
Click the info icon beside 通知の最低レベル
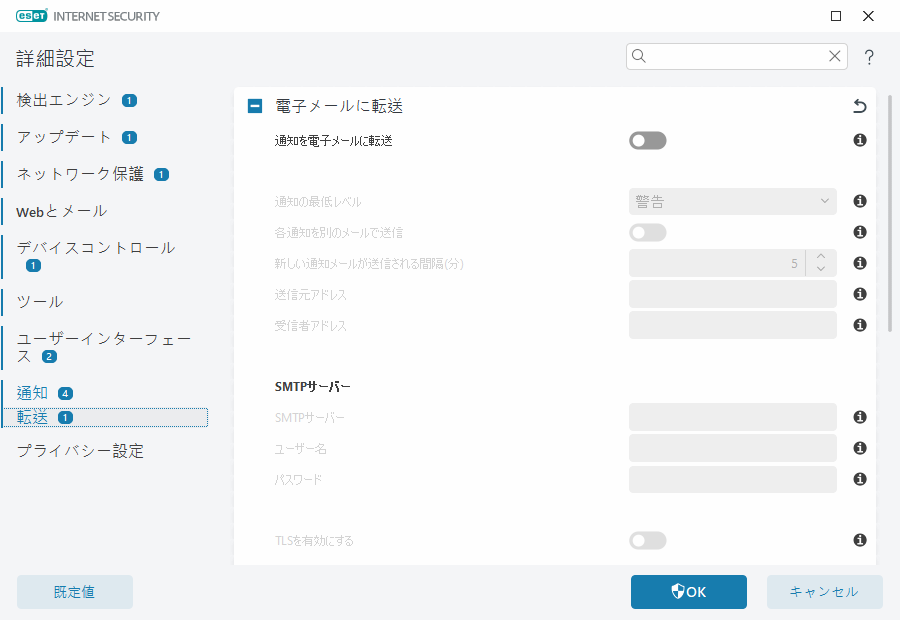(859, 201)
